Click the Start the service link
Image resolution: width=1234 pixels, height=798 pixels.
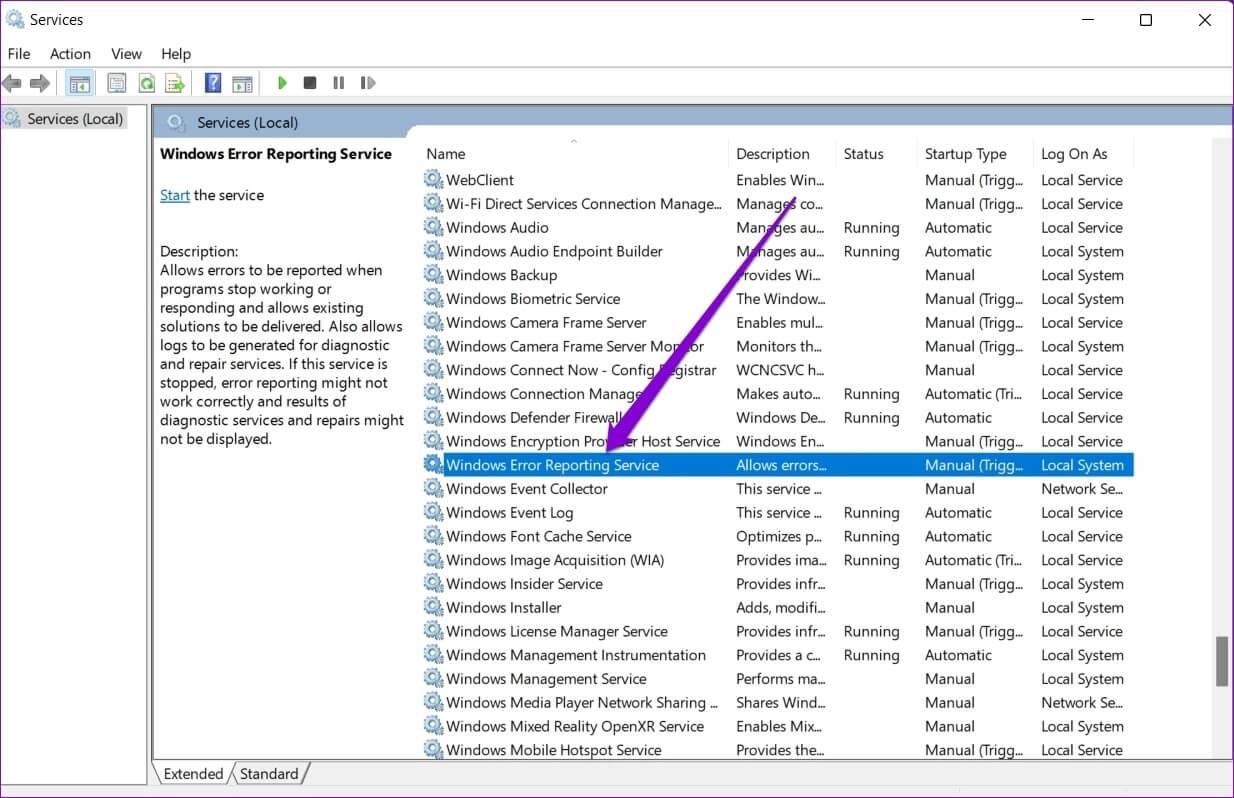pos(175,195)
